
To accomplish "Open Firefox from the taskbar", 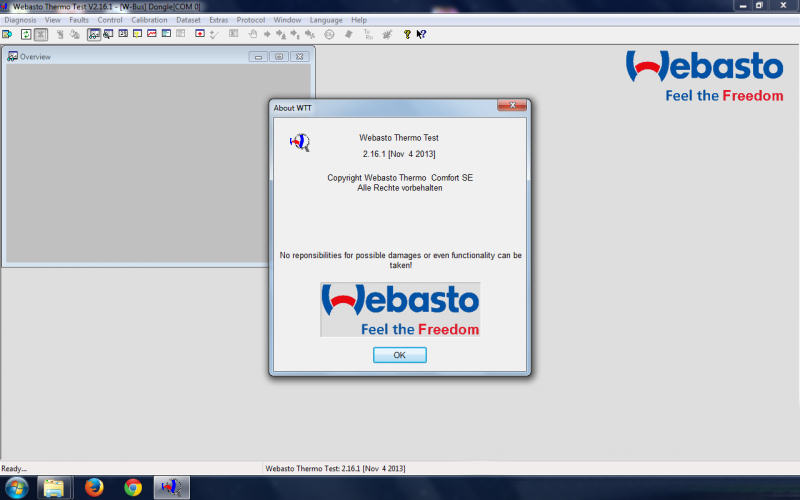I will pos(95,487).
